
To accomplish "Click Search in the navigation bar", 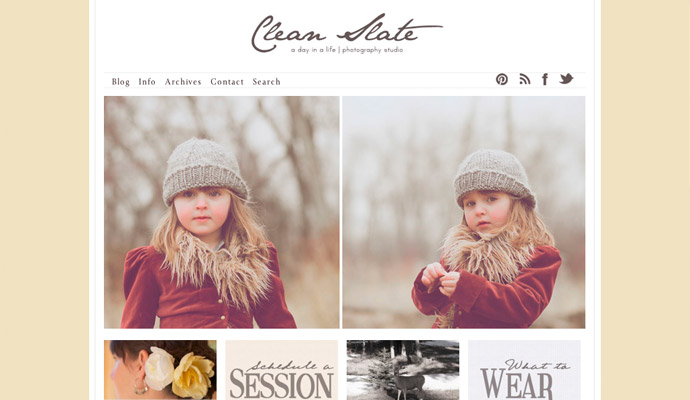I will pos(266,81).
